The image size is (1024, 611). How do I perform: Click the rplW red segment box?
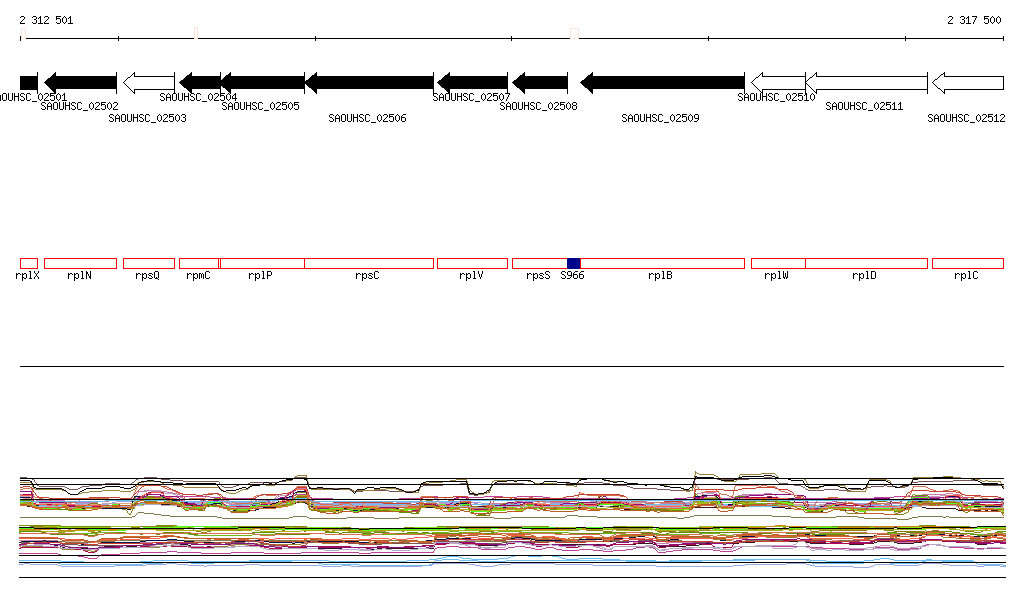point(778,264)
